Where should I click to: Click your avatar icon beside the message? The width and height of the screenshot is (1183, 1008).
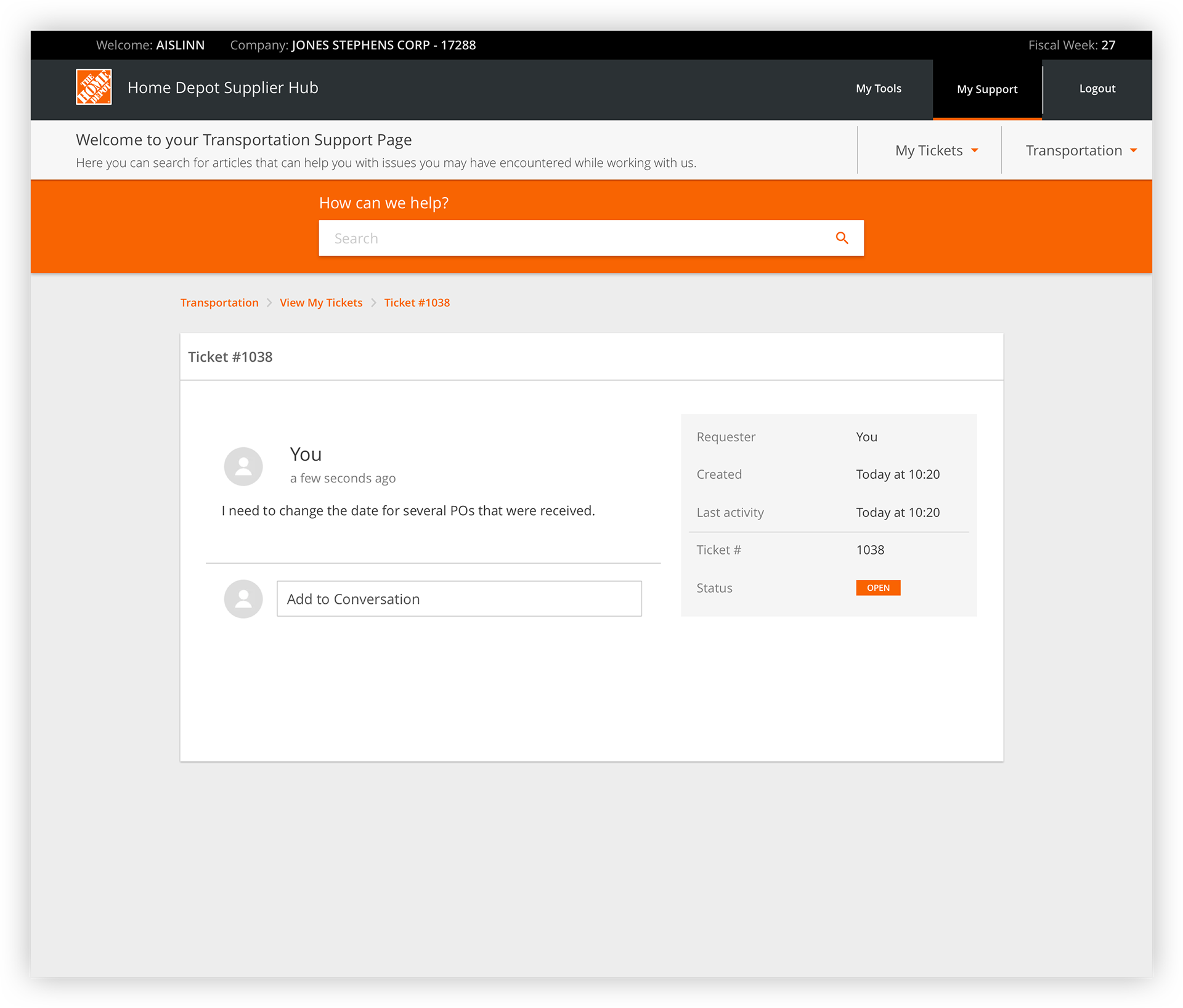(243, 466)
